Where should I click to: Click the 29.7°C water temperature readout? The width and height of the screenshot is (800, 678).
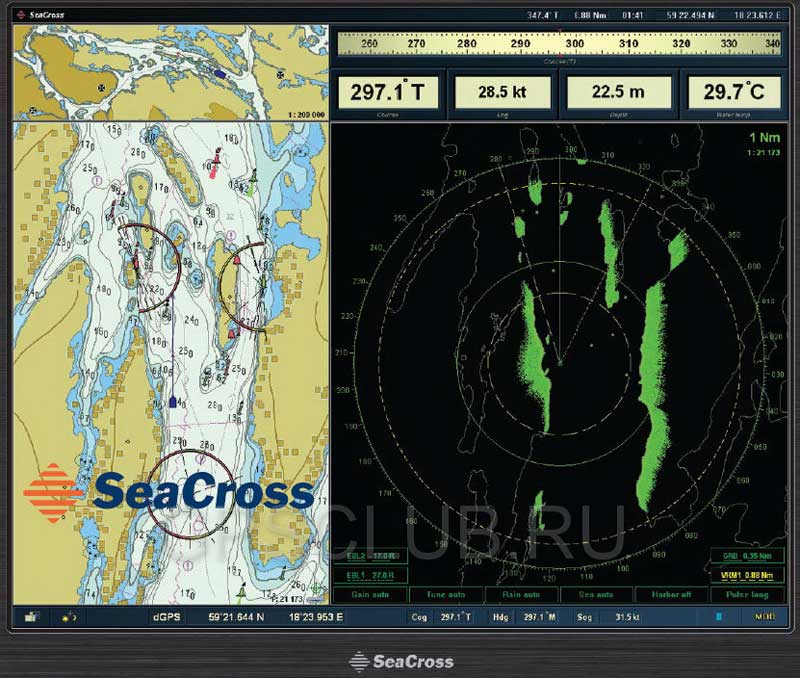pyautogui.click(x=734, y=92)
